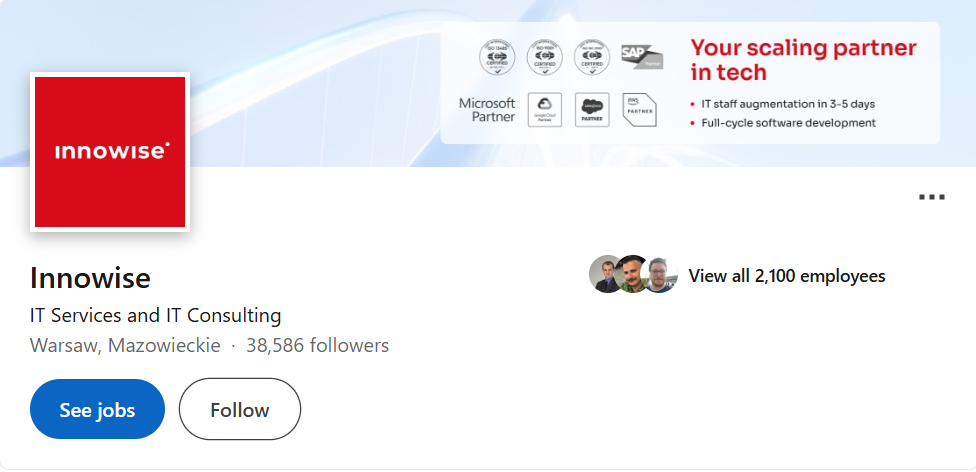Click the ISO 9001 certified badge
Viewport: 976px width, 472px height.
[x=545, y=57]
